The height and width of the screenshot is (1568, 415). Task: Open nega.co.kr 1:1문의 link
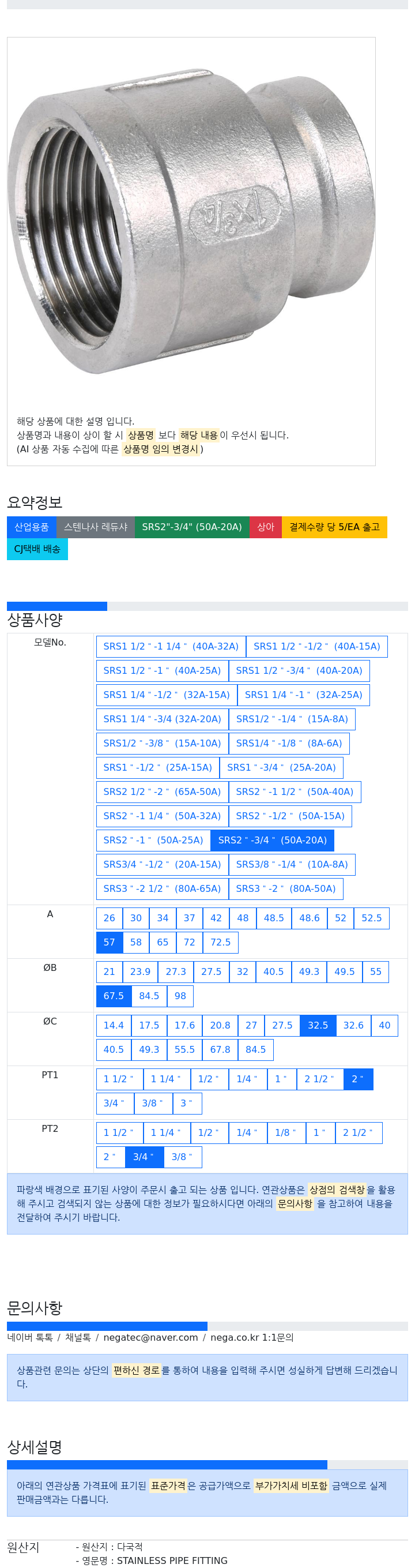pos(252,1337)
